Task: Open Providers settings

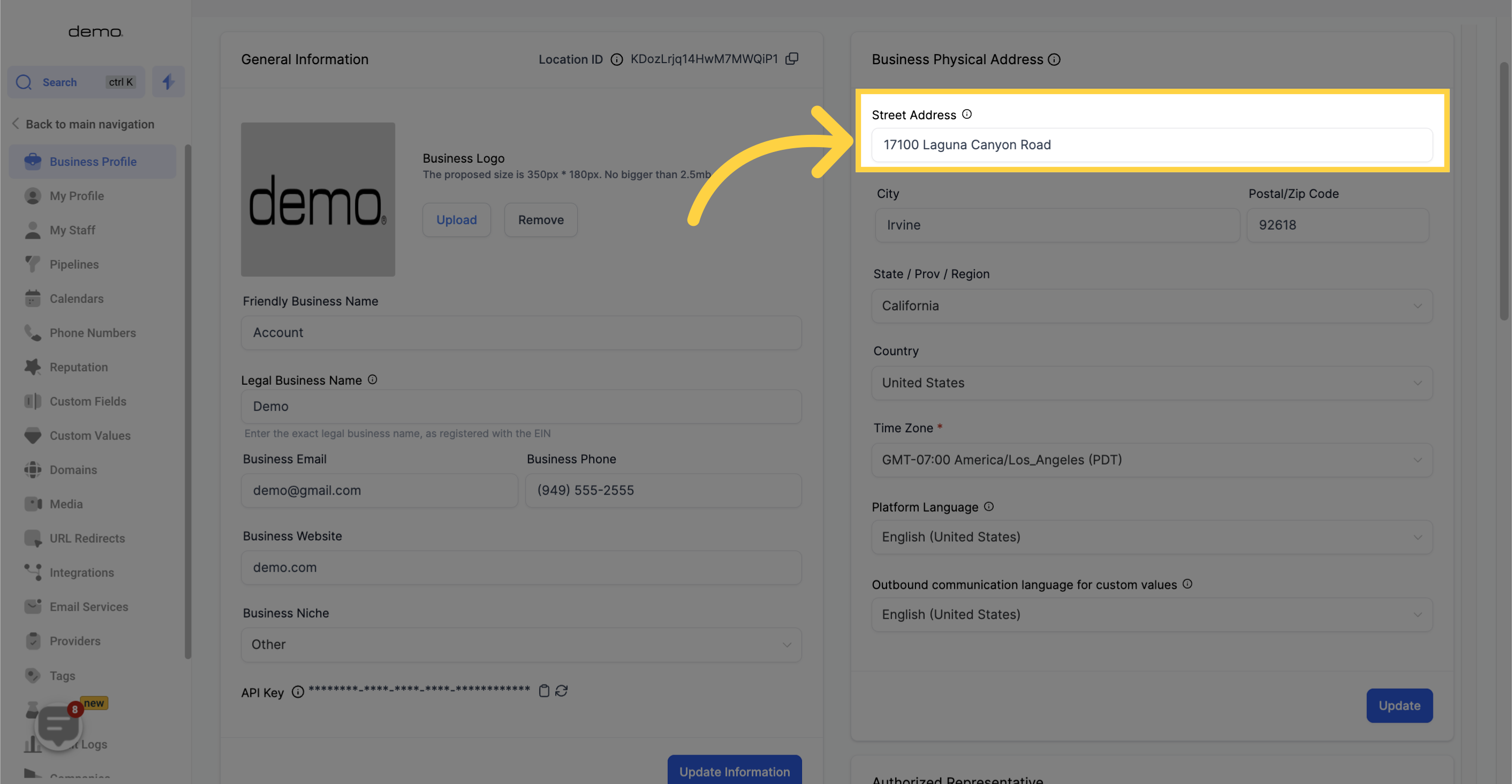Action: coord(92,641)
